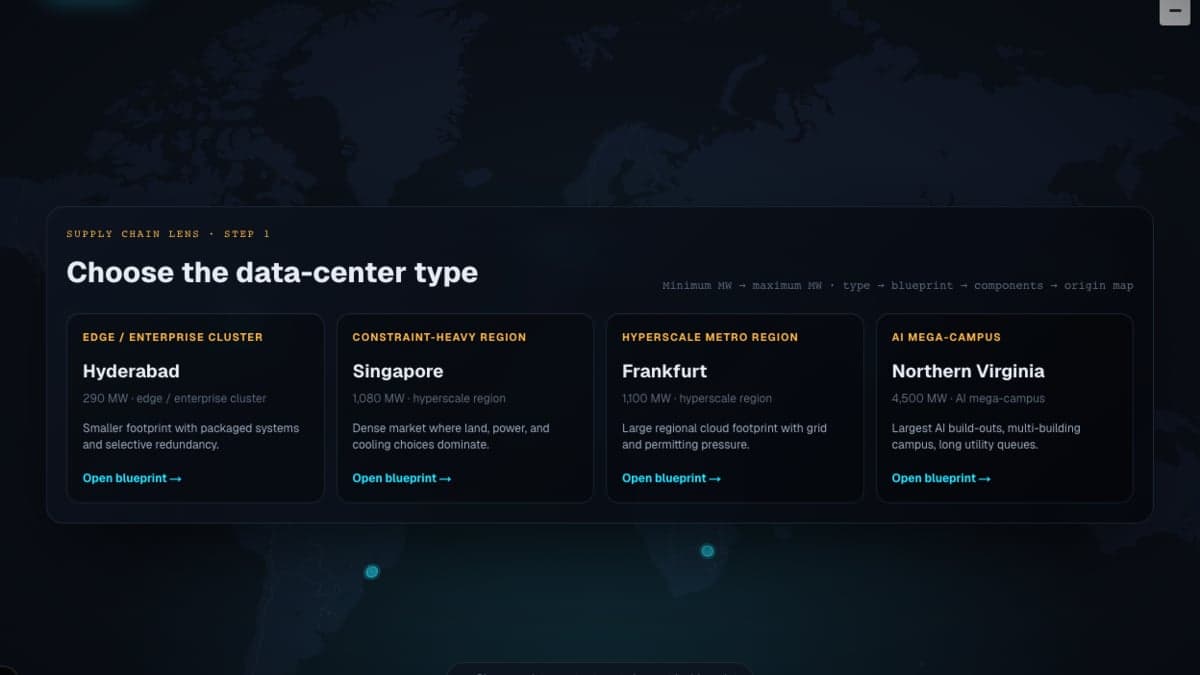Click the minimize panel button at top right
Screen dimensions: 1200x675
coord(1174,11)
